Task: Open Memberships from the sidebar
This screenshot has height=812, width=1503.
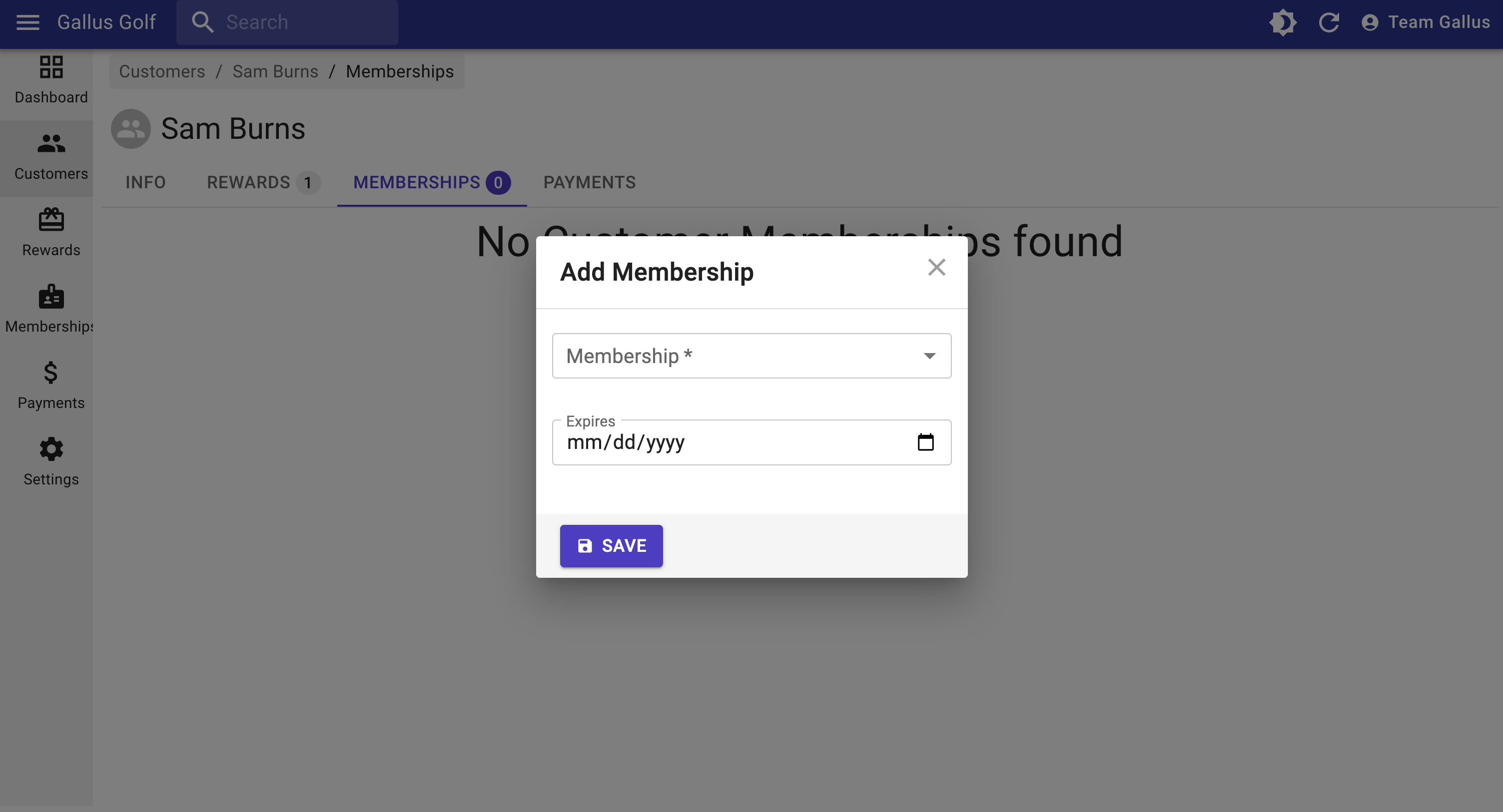Action: tap(51, 309)
